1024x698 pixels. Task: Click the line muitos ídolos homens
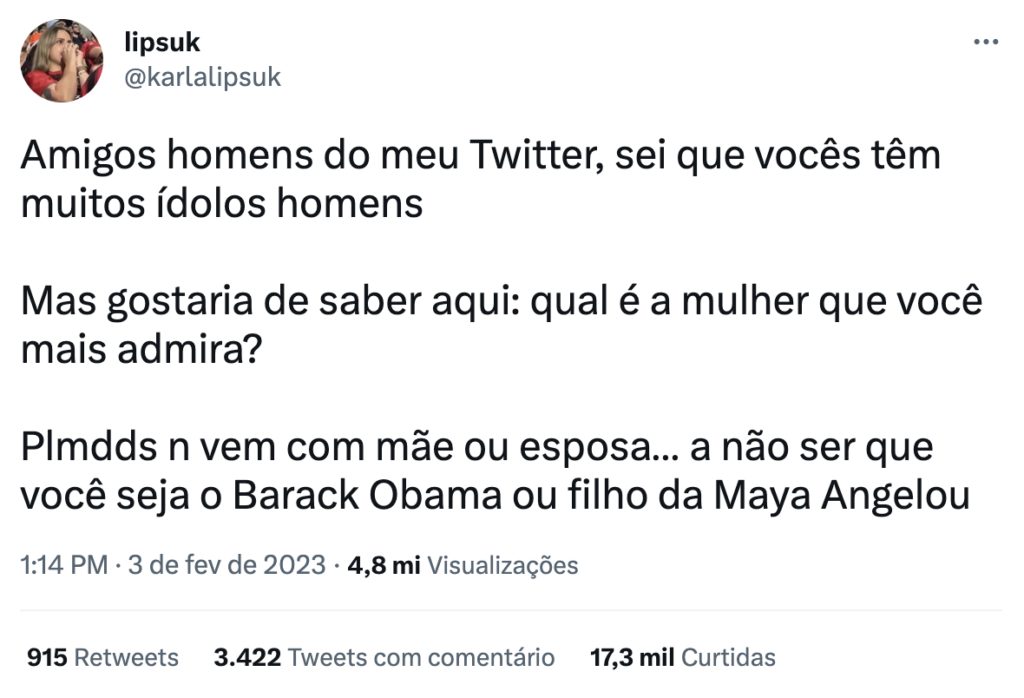tap(222, 203)
